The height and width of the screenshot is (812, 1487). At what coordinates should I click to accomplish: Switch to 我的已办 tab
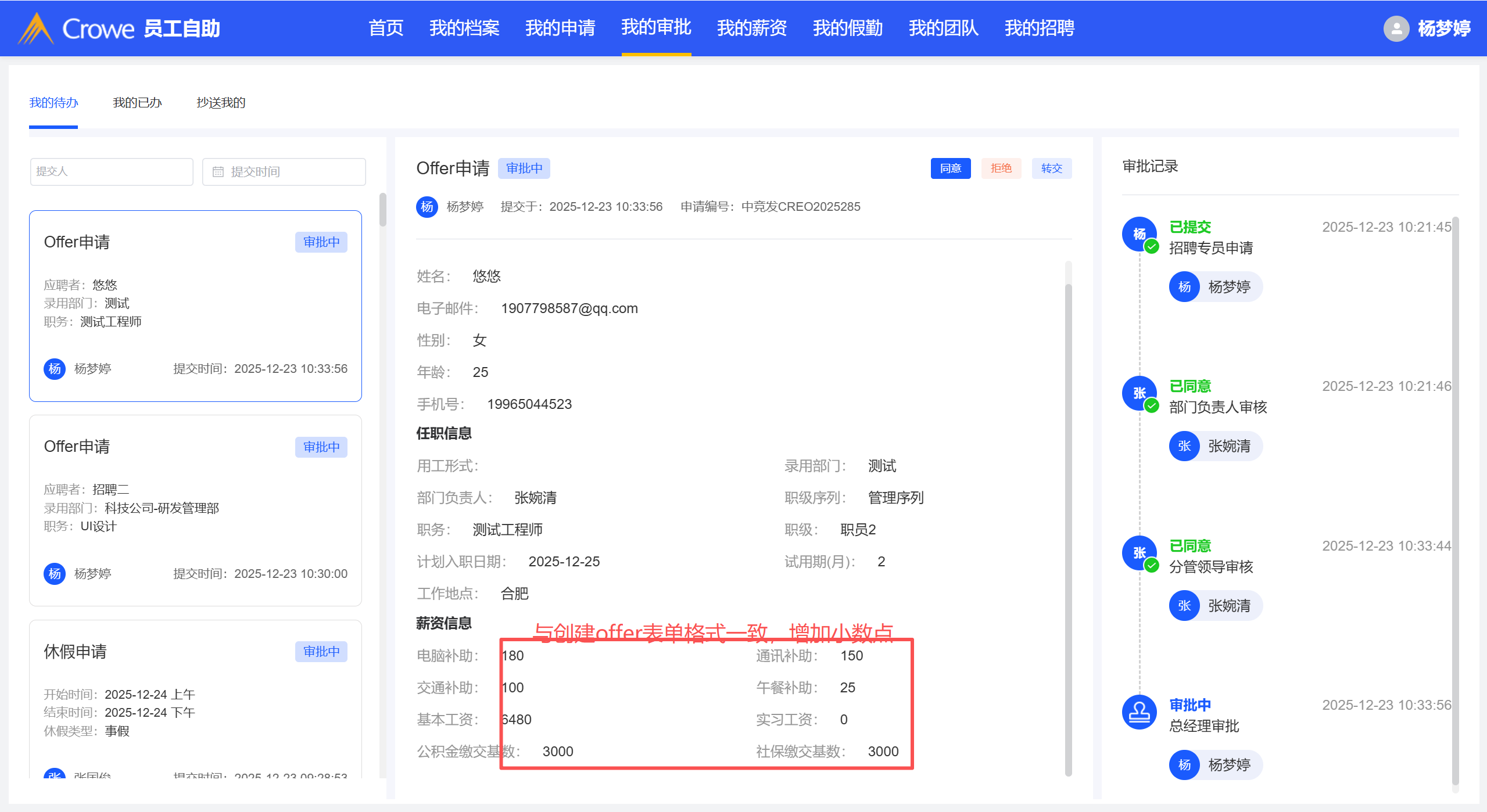click(137, 103)
